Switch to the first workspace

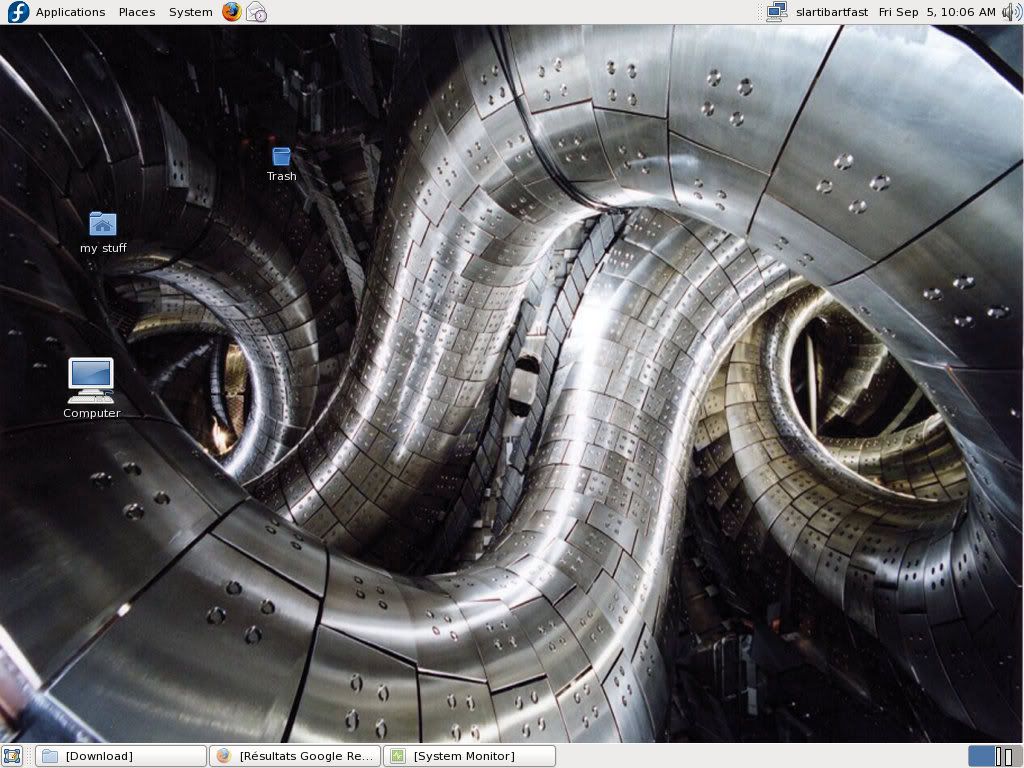981,756
